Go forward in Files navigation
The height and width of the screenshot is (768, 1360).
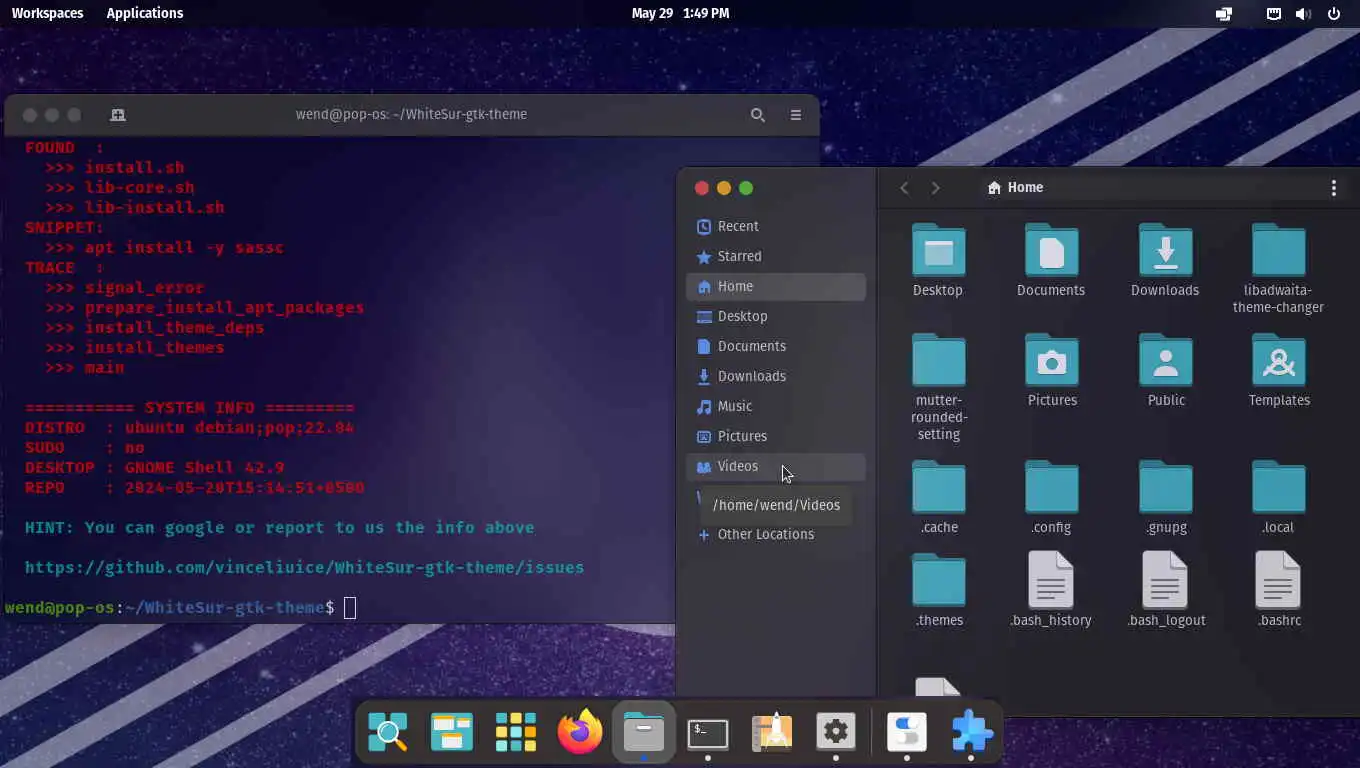[935, 188]
